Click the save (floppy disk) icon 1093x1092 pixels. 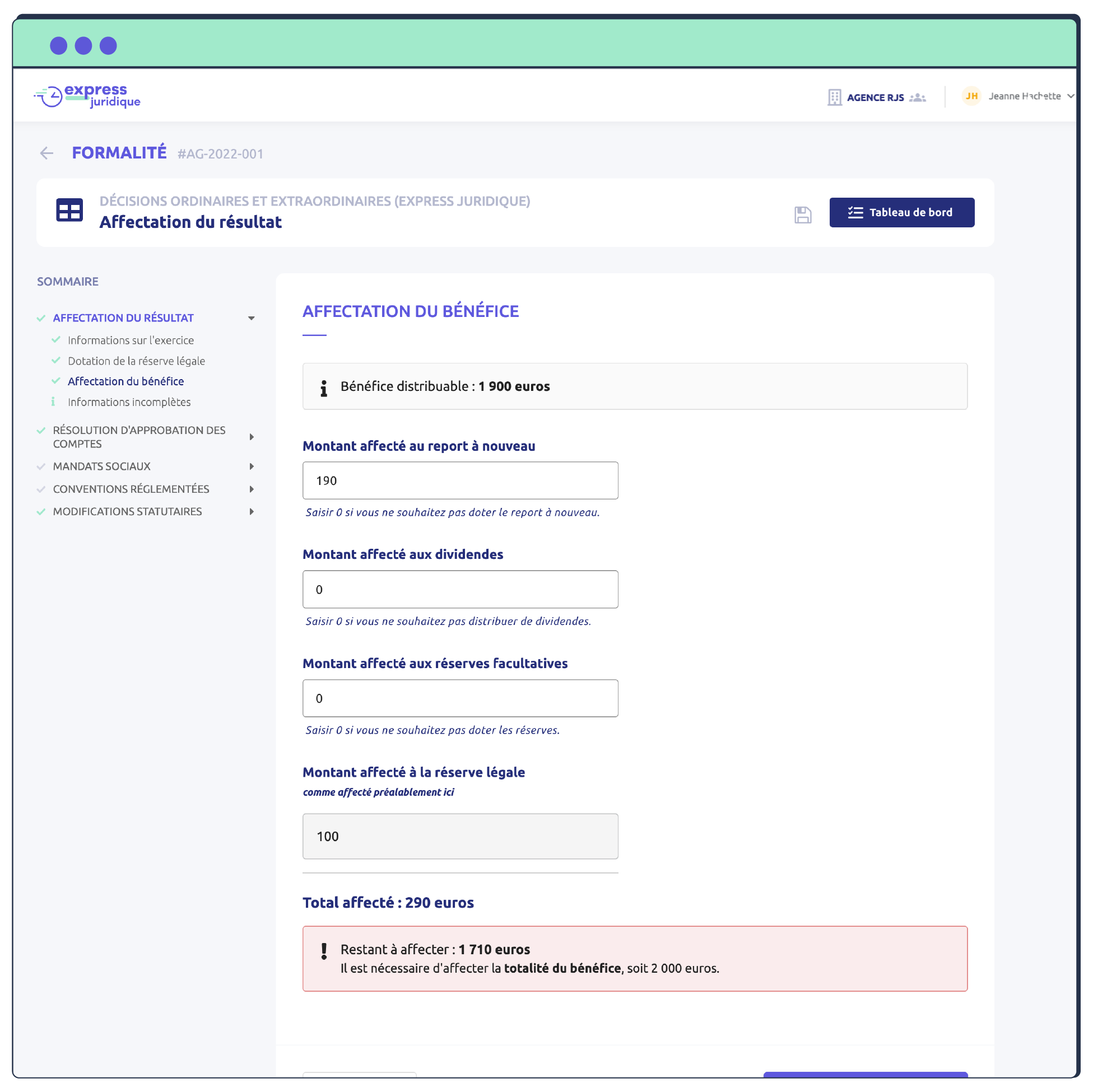tap(803, 214)
